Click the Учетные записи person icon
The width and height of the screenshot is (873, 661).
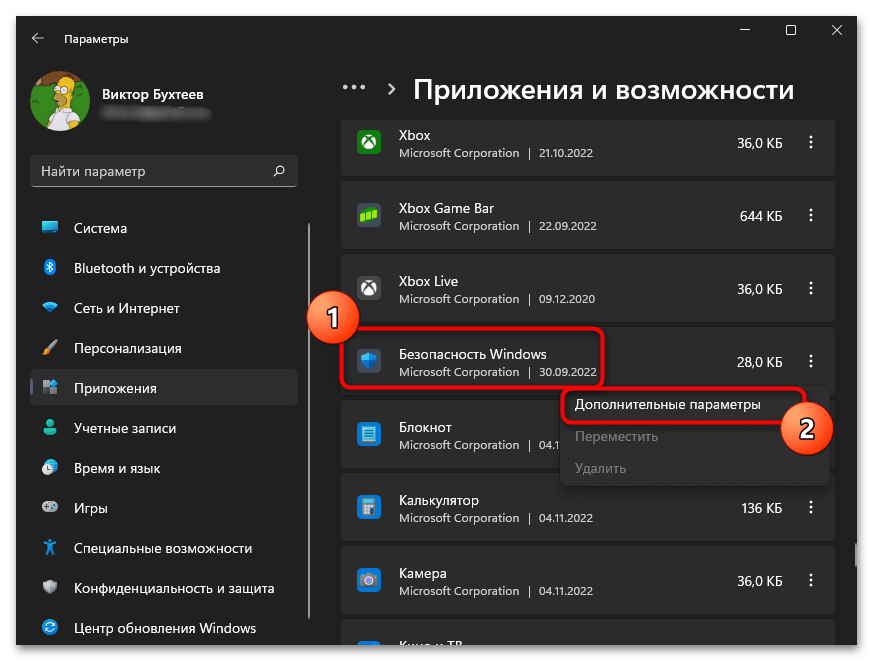[x=50, y=428]
